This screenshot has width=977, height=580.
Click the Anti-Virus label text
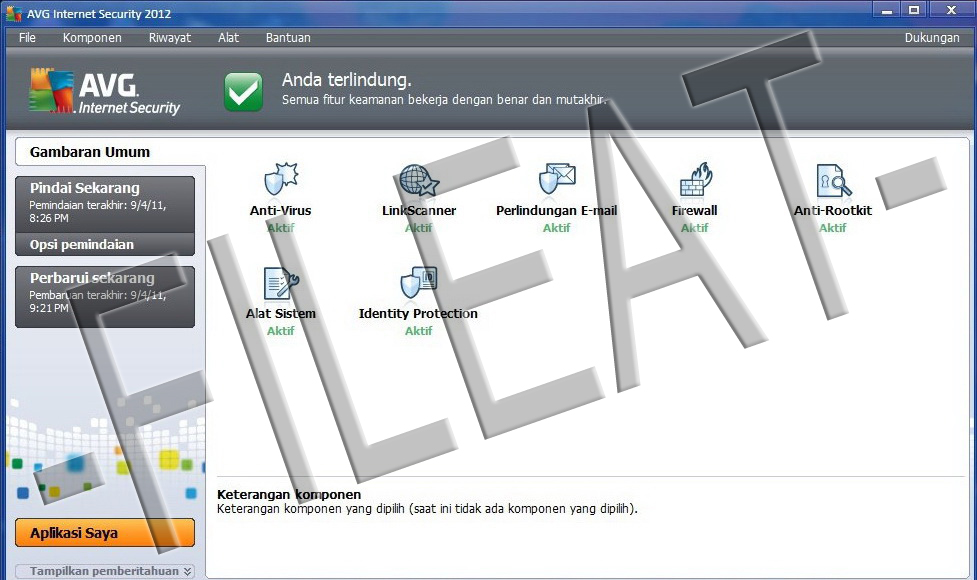pyautogui.click(x=280, y=211)
